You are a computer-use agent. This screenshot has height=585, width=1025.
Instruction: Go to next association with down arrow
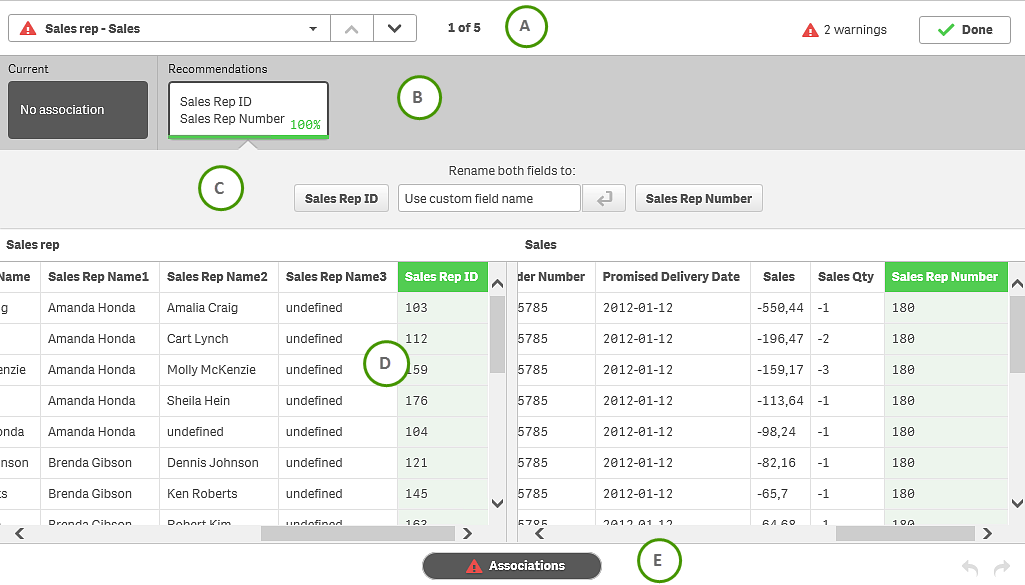[395, 29]
